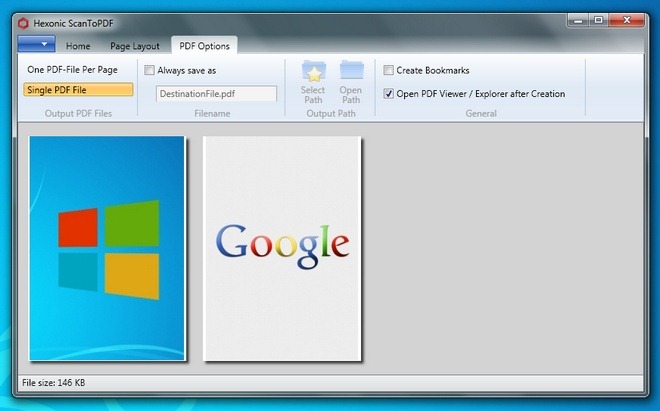Uncheck Open PDF Viewer after Creation
This screenshot has height=411, width=660.
coord(389,93)
